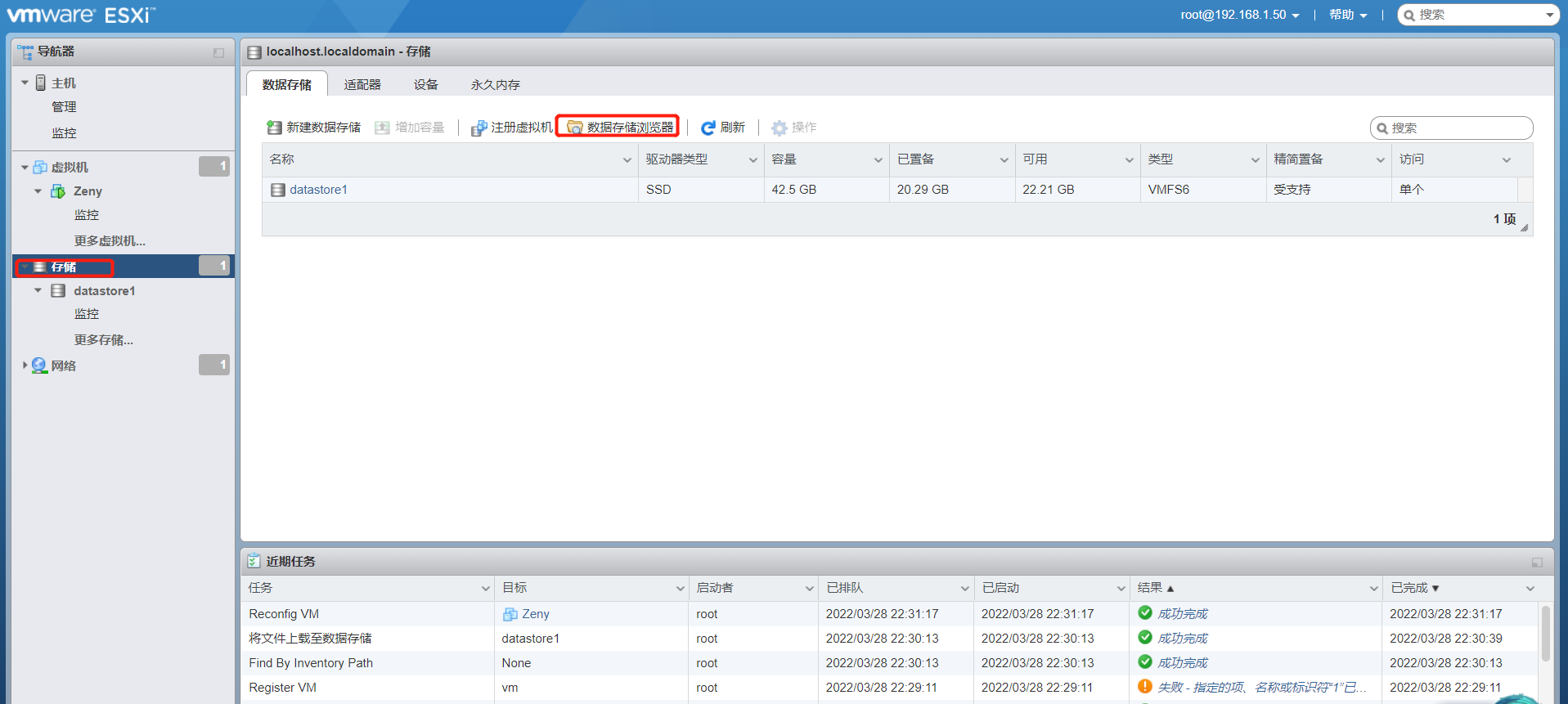Minimize the navigator panel (导航器)
The width and height of the screenshot is (1568, 704).
point(218,52)
